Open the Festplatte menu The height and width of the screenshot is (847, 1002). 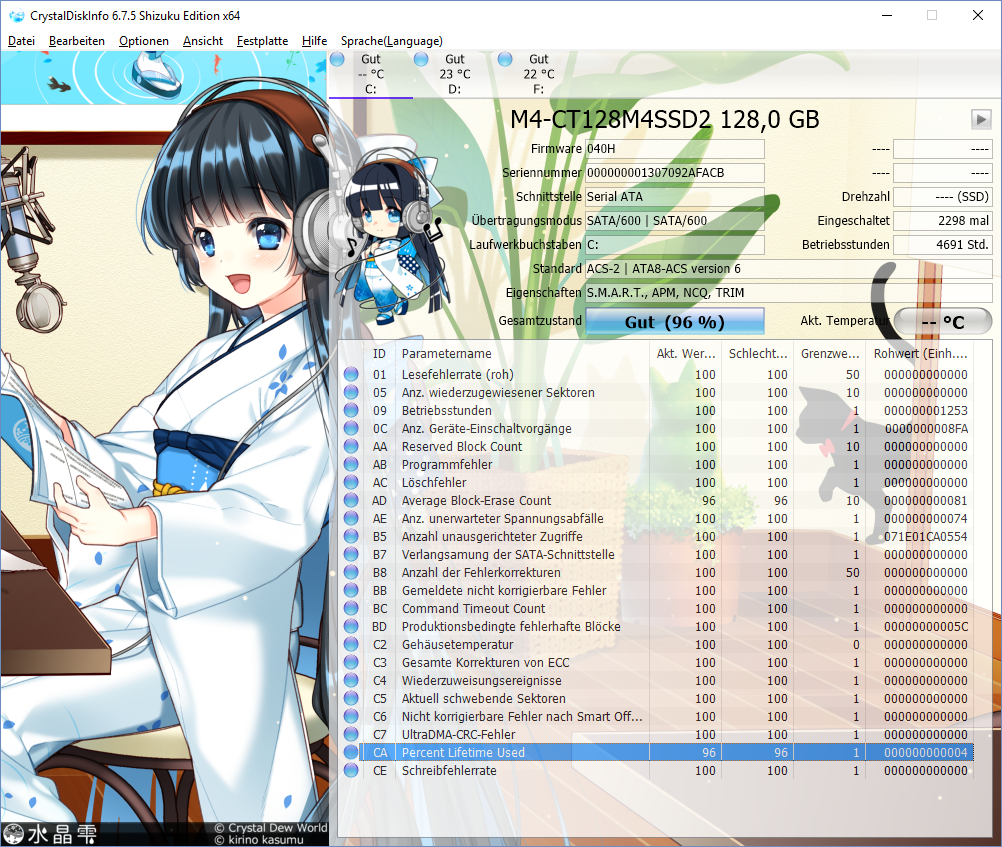tap(262, 41)
